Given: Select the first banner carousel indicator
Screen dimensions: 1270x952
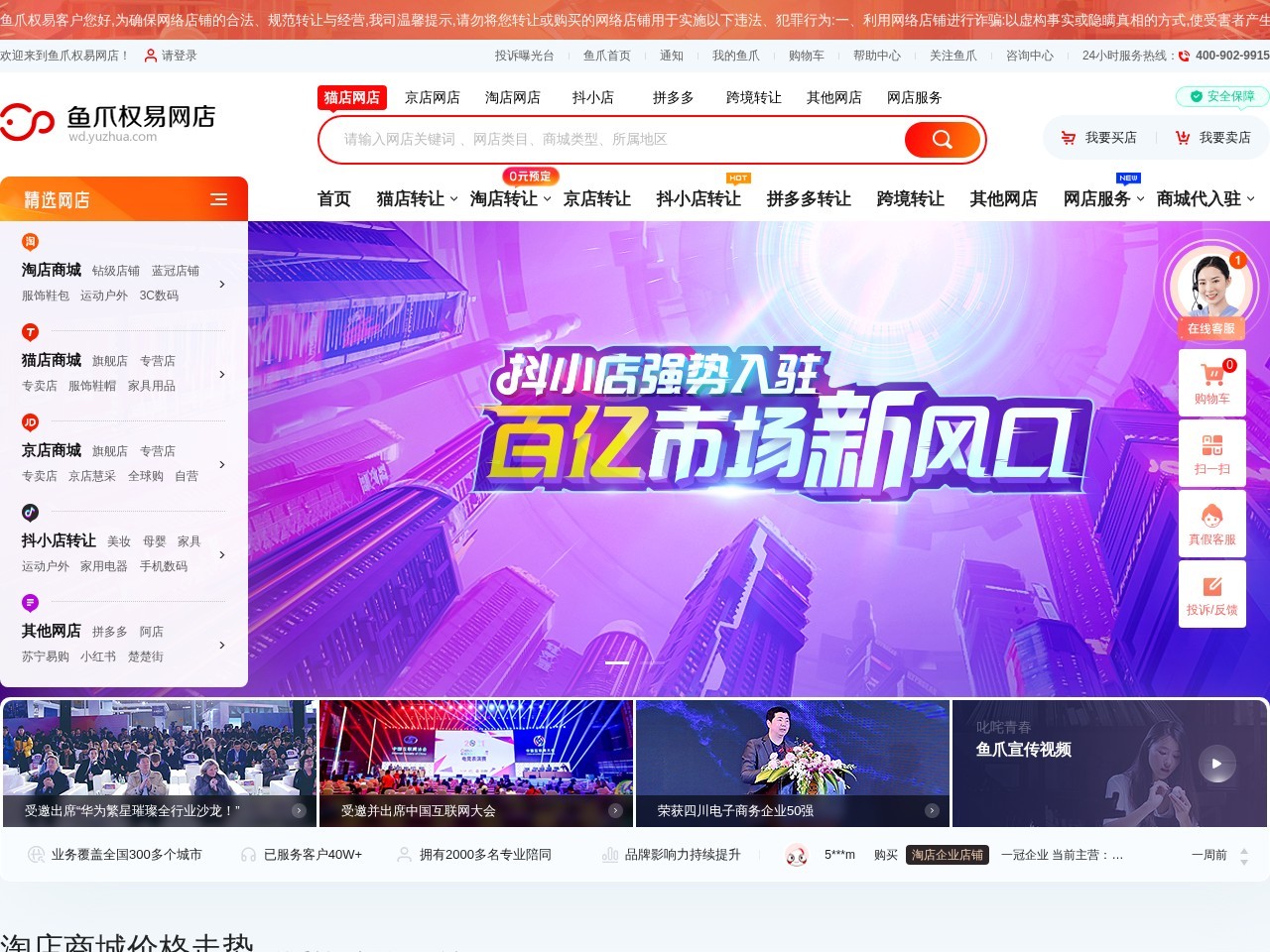Looking at the screenshot, I should (617, 662).
